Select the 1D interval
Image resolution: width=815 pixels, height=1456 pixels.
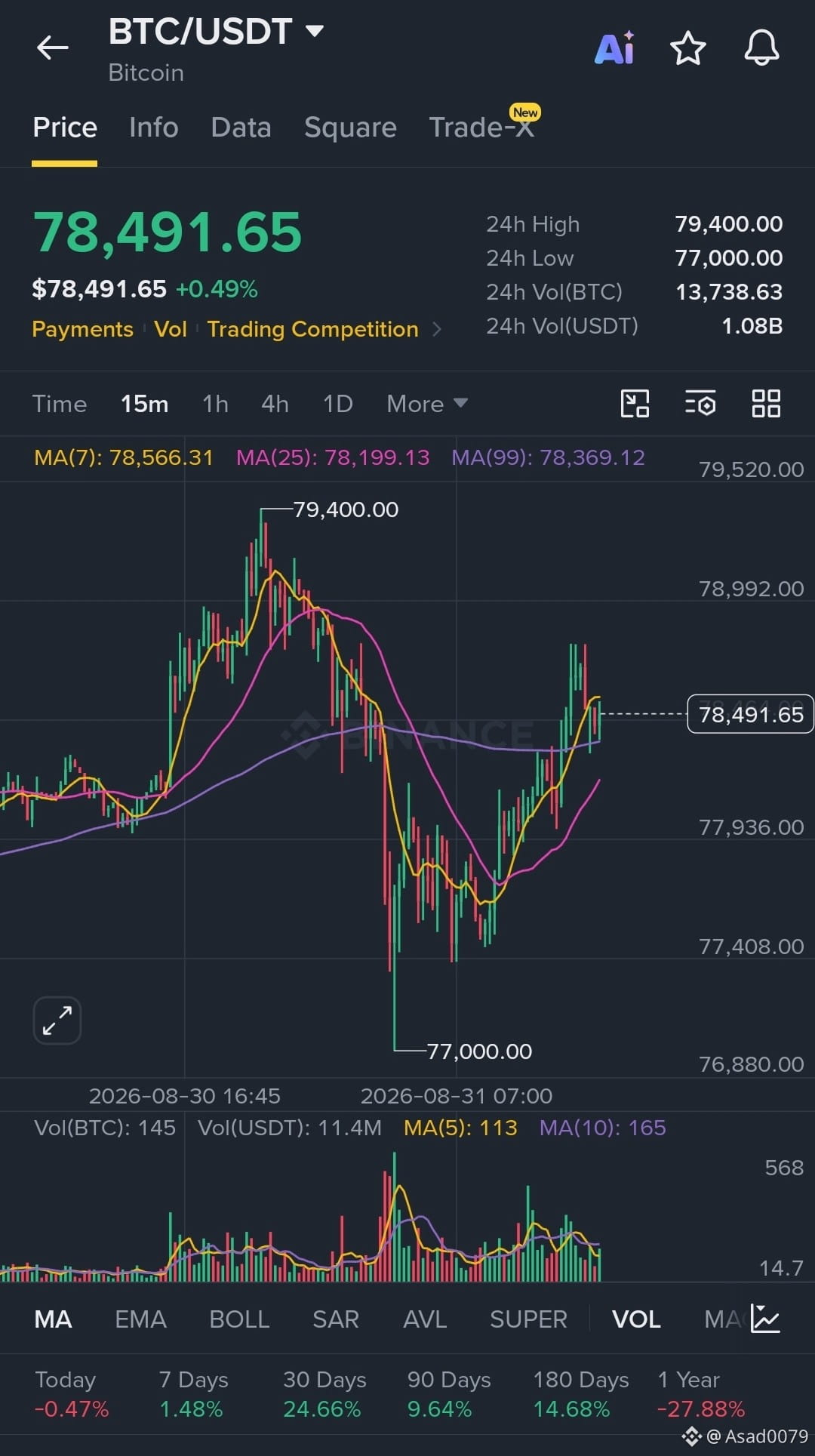[x=337, y=404]
